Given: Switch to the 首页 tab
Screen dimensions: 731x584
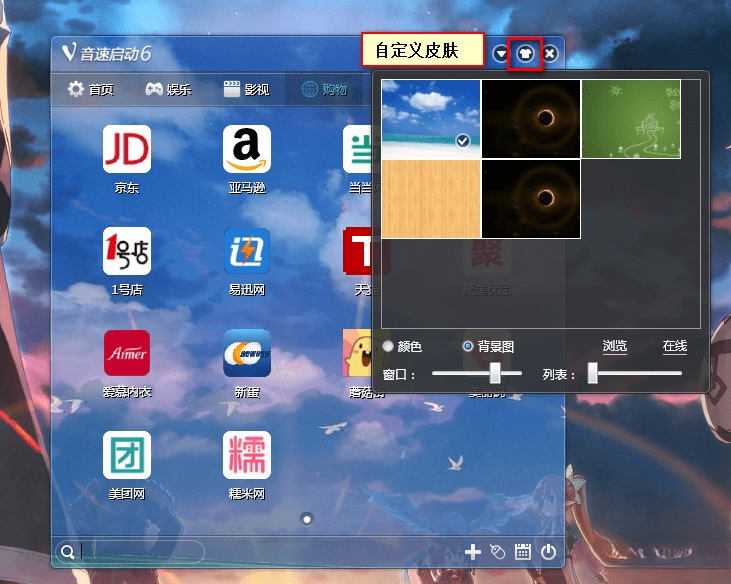Looking at the screenshot, I should click(x=91, y=89).
